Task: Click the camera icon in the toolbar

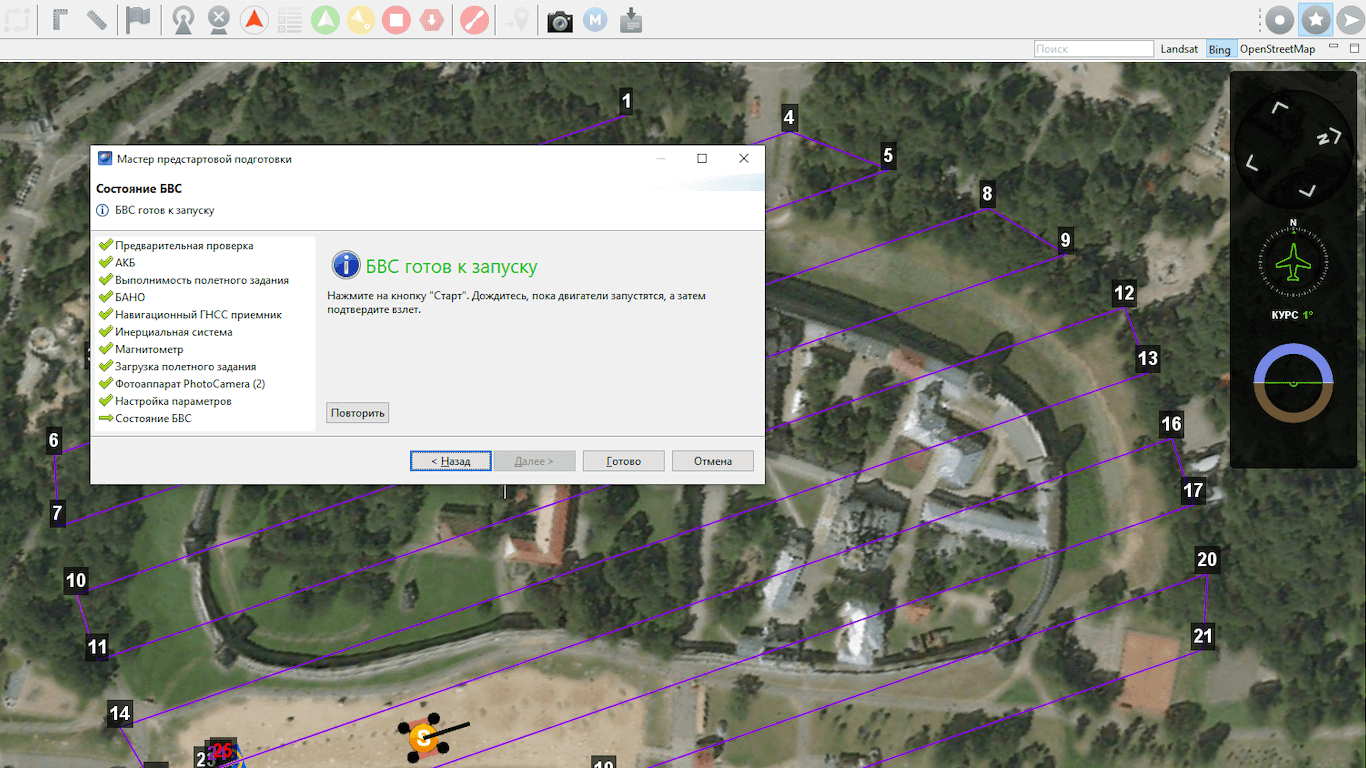Action: 560,20
